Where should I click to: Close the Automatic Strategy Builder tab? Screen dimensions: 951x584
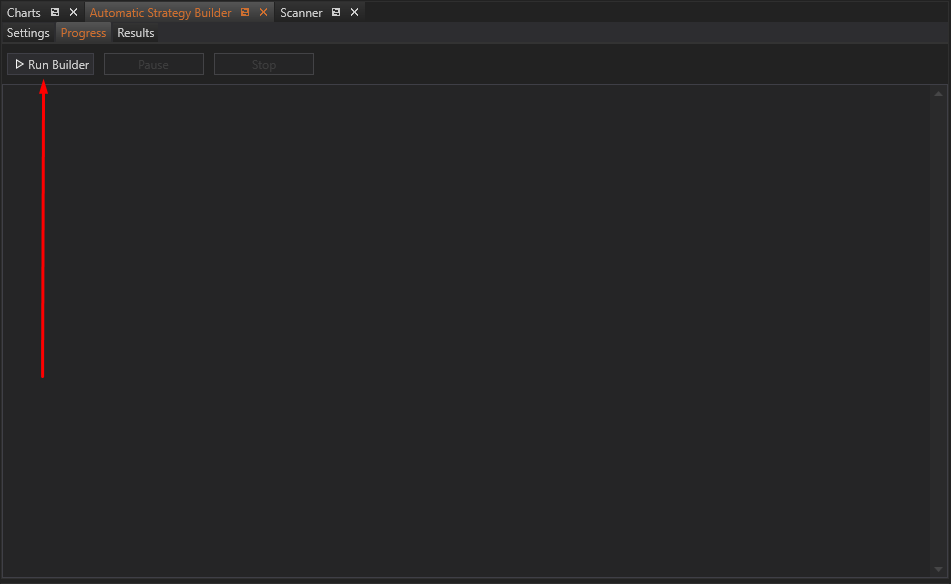[x=263, y=13]
